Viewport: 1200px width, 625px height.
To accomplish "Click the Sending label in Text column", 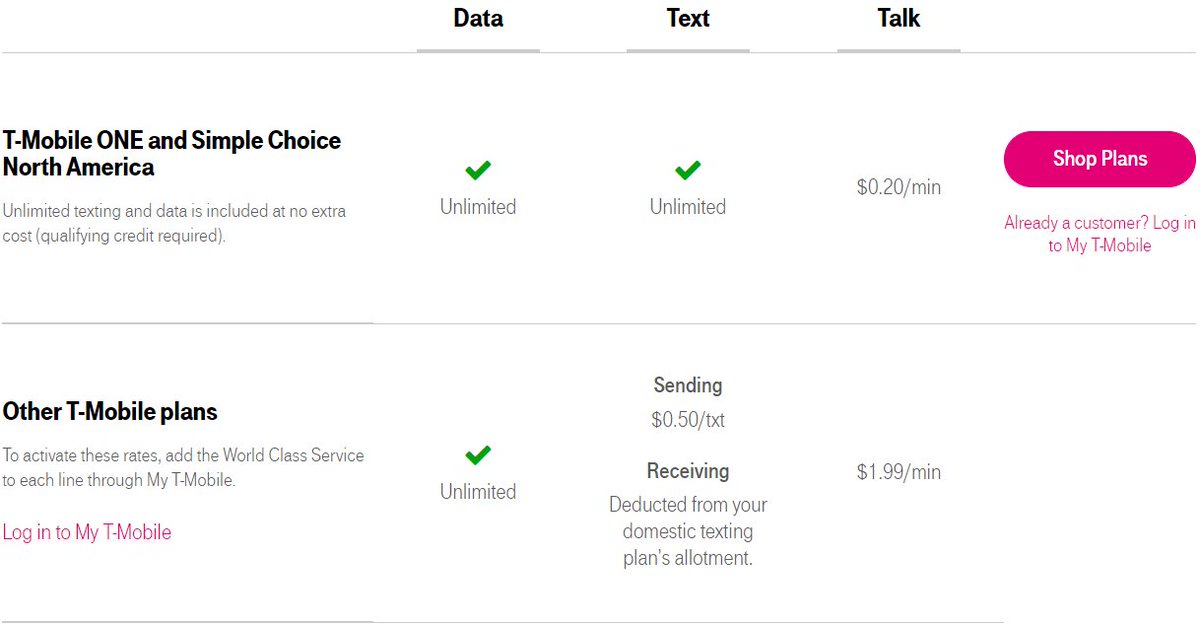I will pyautogui.click(x=688, y=385).
